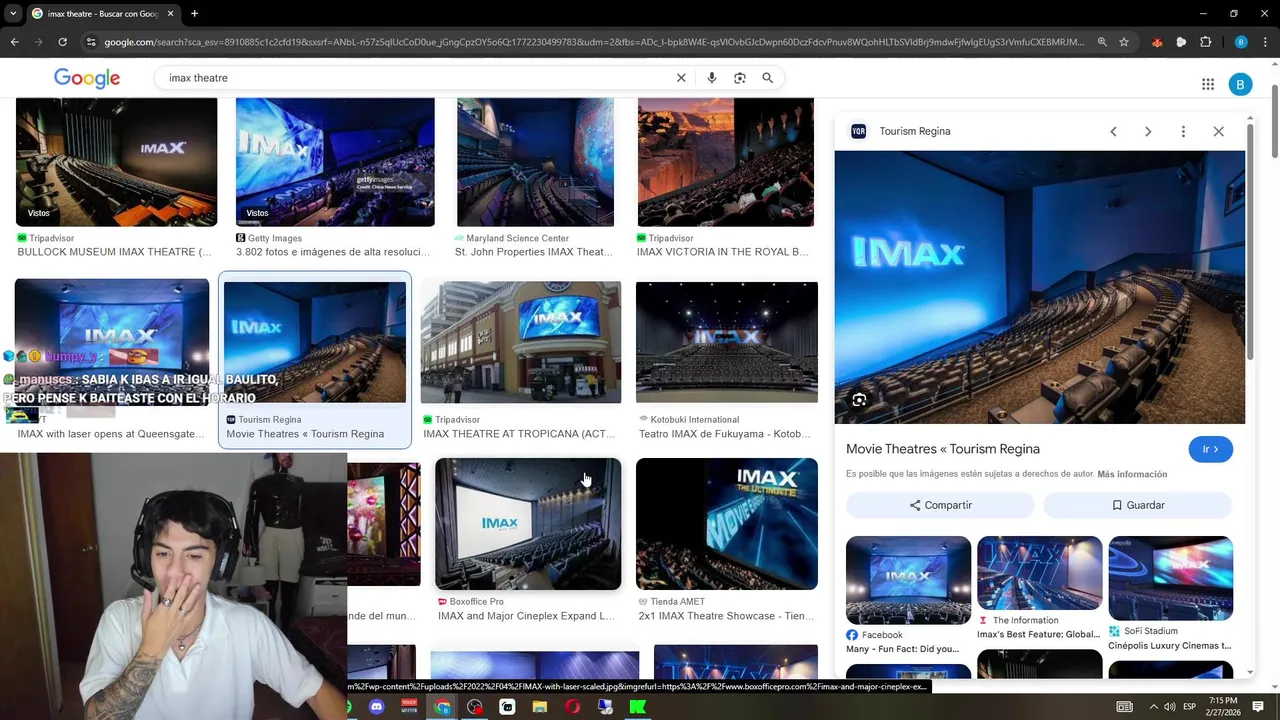This screenshot has height=720, width=1280.
Task: Select the highlighted Tourism Regina result thumbnail
Action: 315,342
